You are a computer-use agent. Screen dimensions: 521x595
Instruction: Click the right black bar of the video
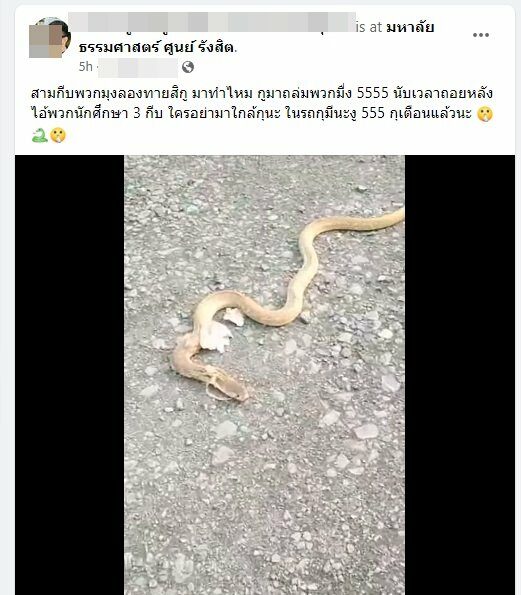pos(460,375)
